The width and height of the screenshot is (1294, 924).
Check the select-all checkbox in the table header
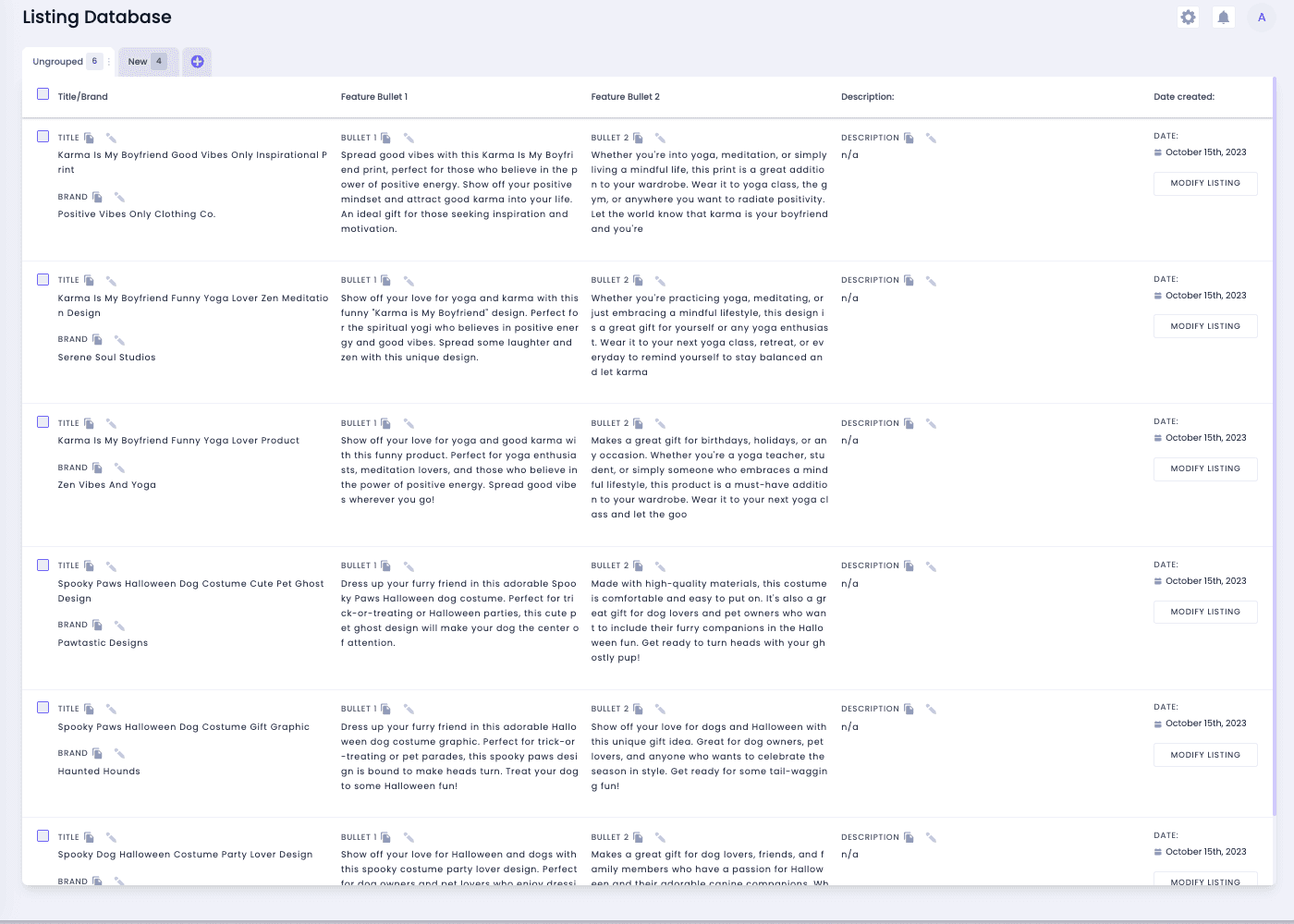click(43, 93)
